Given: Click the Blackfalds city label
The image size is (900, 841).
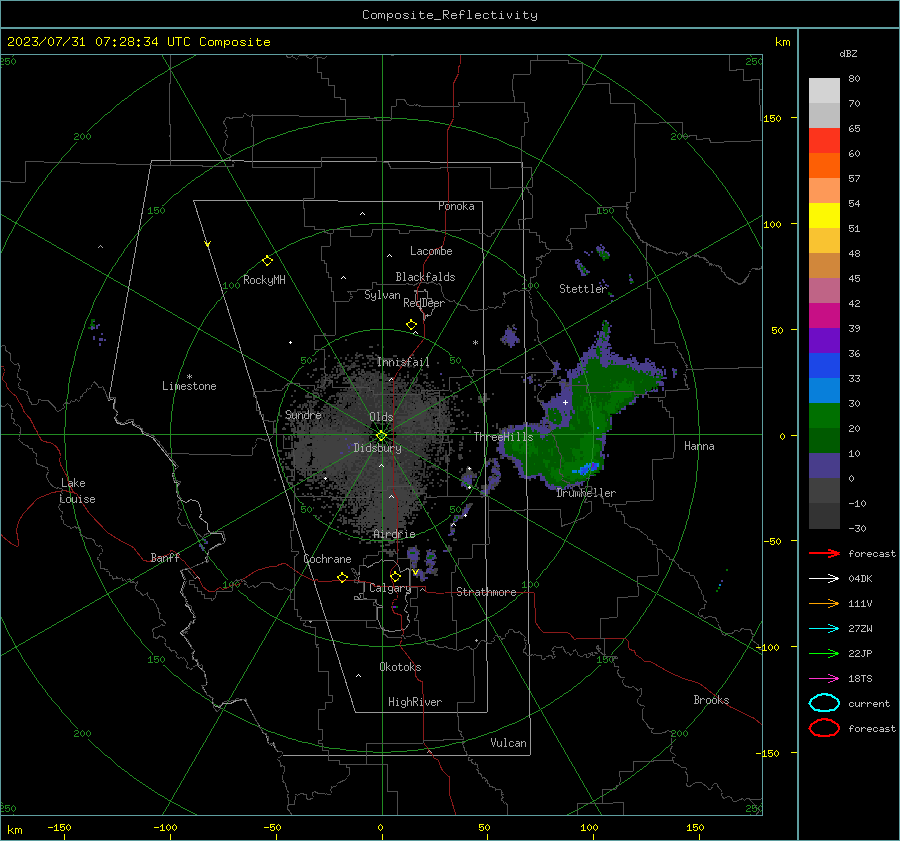Looking at the screenshot, I should click(425, 277).
